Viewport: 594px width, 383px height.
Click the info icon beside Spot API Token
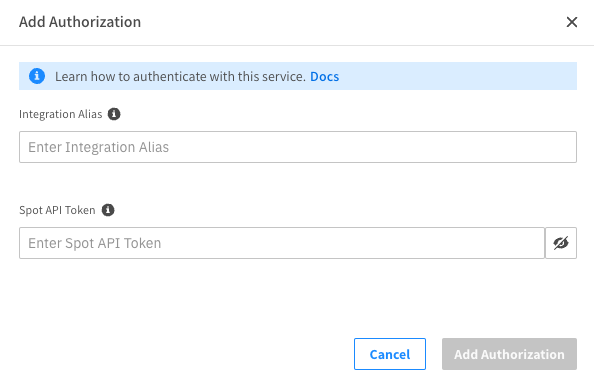click(x=108, y=210)
